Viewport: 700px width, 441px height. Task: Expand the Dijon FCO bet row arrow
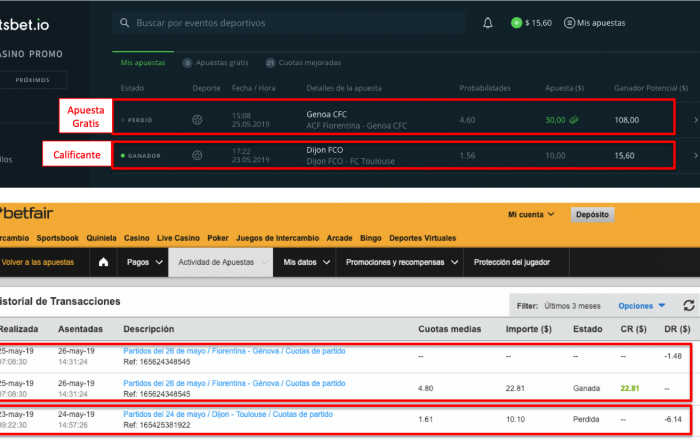[696, 155]
